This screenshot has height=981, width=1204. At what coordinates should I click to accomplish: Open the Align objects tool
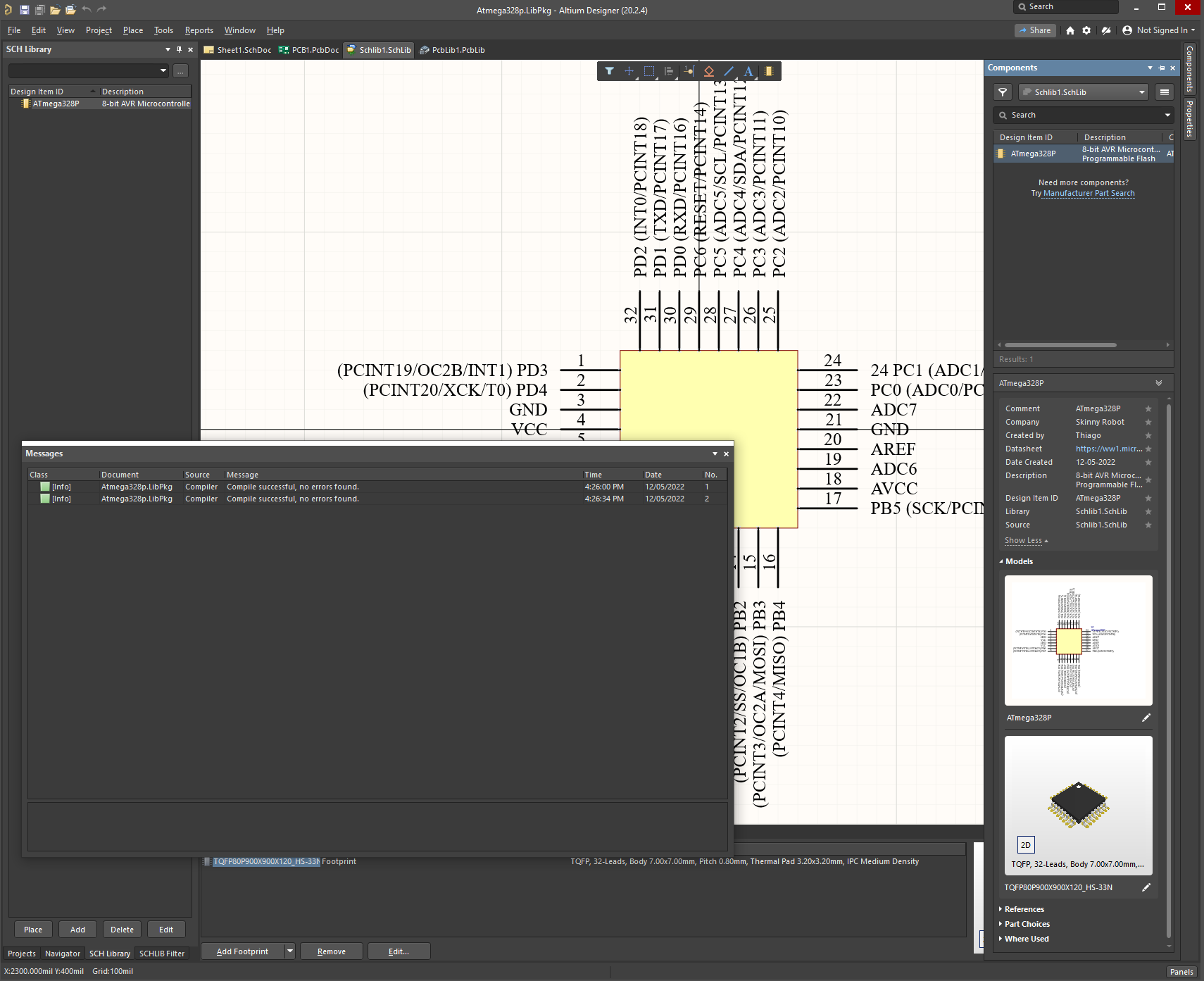point(669,71)
